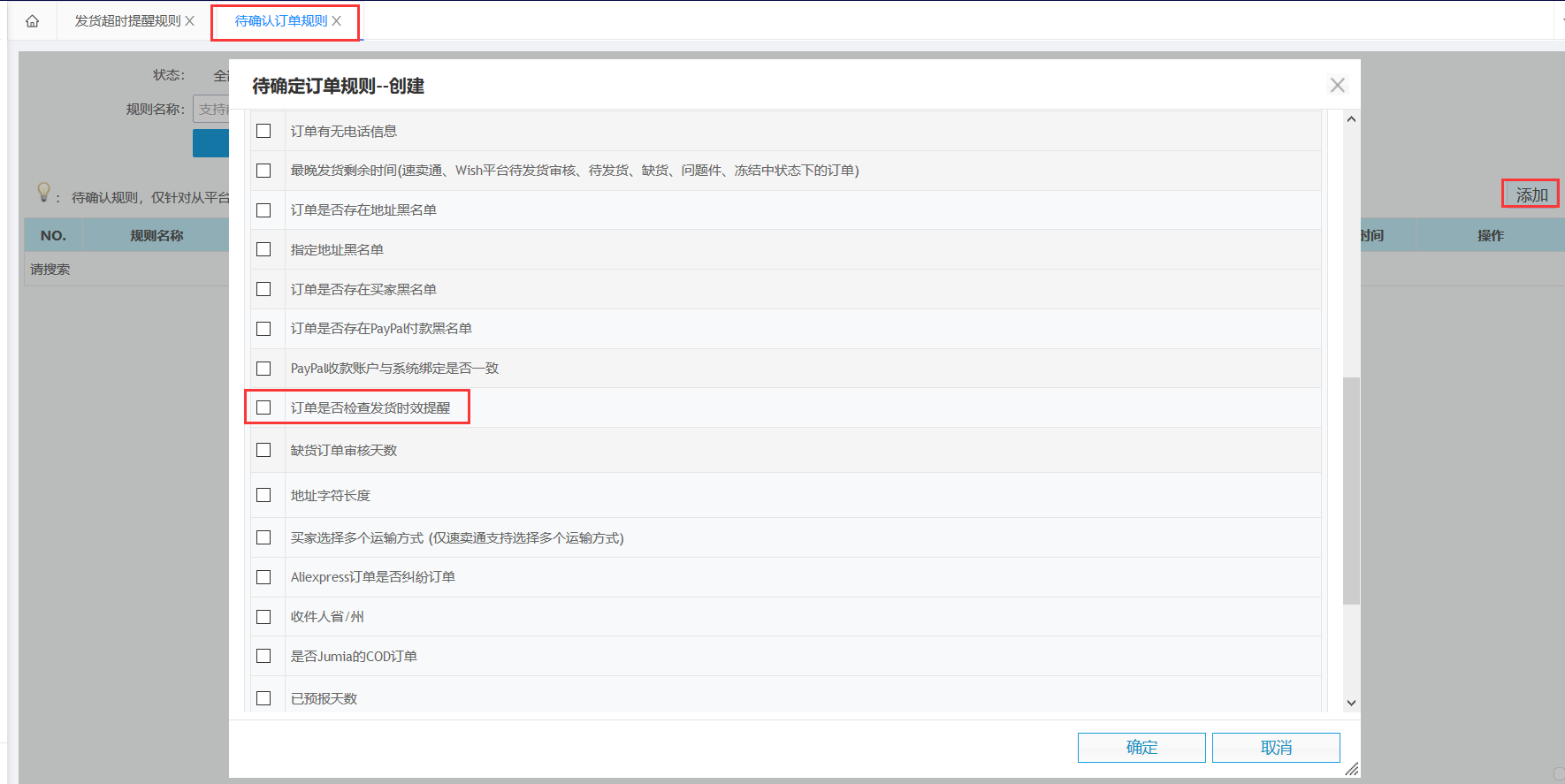Click the dialog title 待确定订单规则--创建
This screenshot has width=1565, height=784.
coord(338,86)
